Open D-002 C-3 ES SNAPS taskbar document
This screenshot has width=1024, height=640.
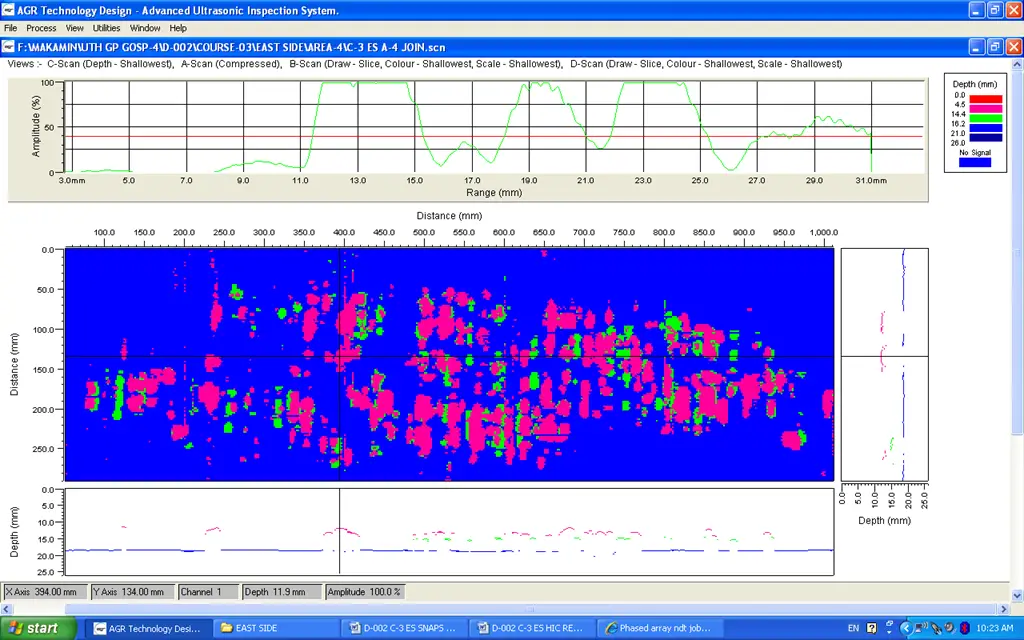tap(405, 628)
